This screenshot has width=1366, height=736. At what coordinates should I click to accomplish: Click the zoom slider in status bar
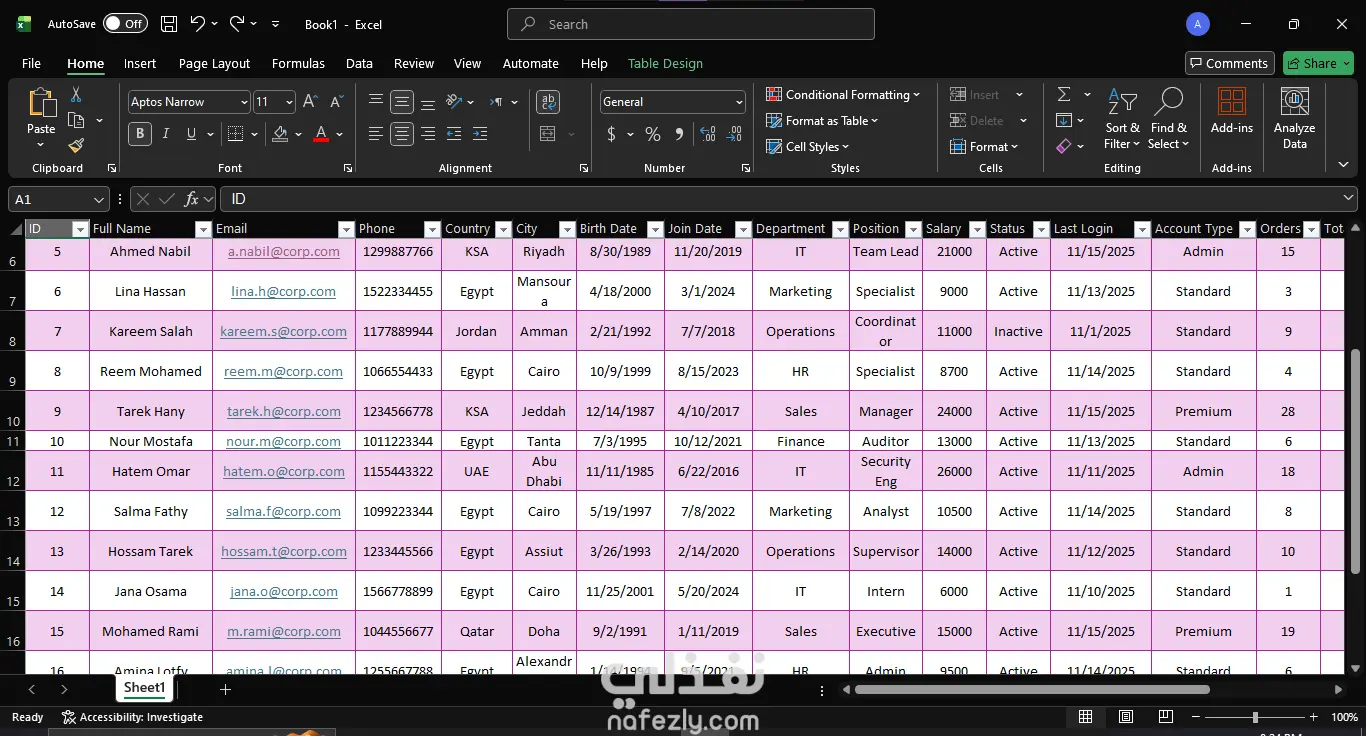[x=1255, y=717]
